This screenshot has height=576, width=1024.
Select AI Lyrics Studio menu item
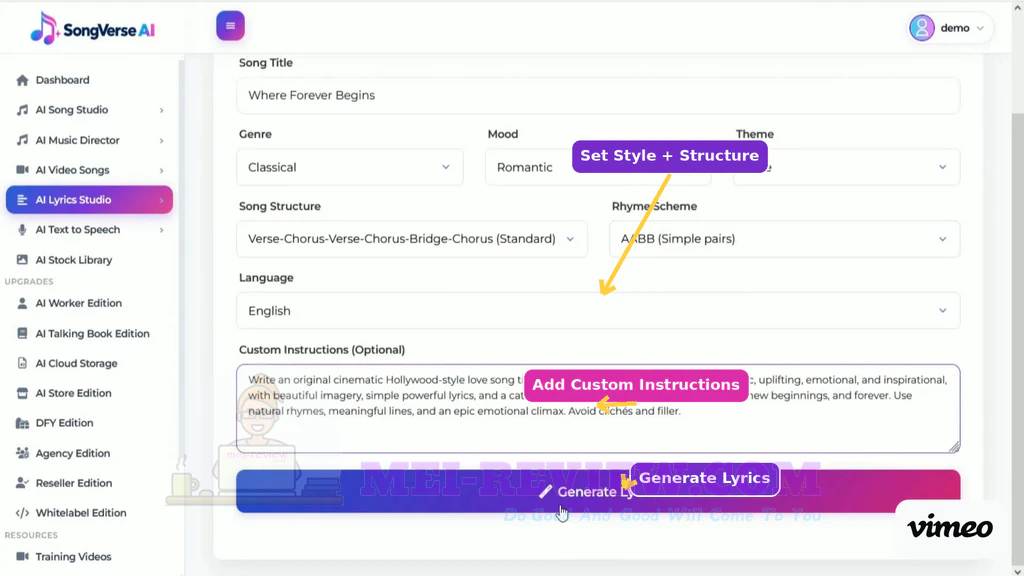(89, 200)
